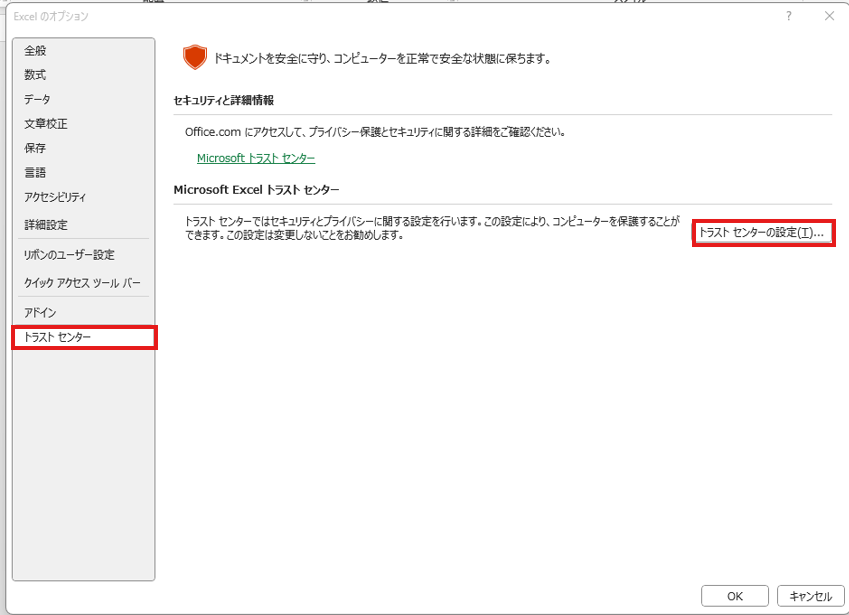This screenshot has width=849, height=615.
Task: Close the Excel options dialog
Action: coord(829,16)
